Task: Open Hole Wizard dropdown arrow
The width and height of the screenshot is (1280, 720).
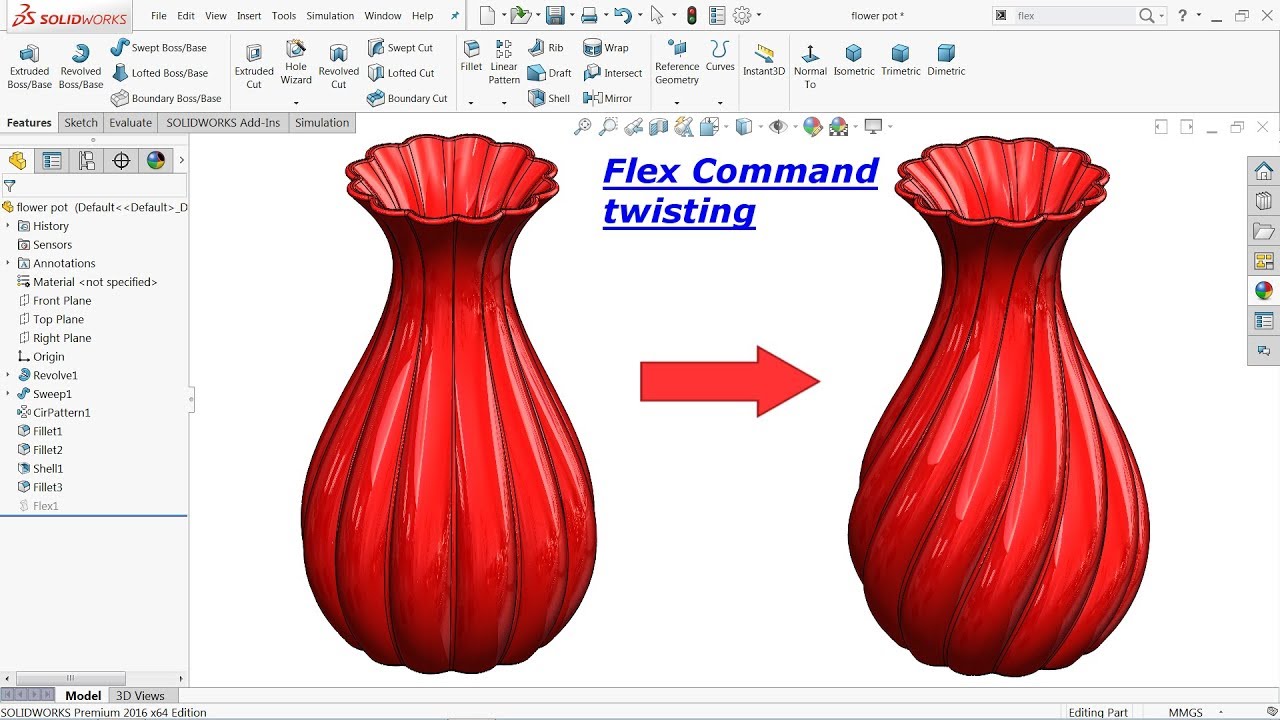Action: tap(296, 102)
